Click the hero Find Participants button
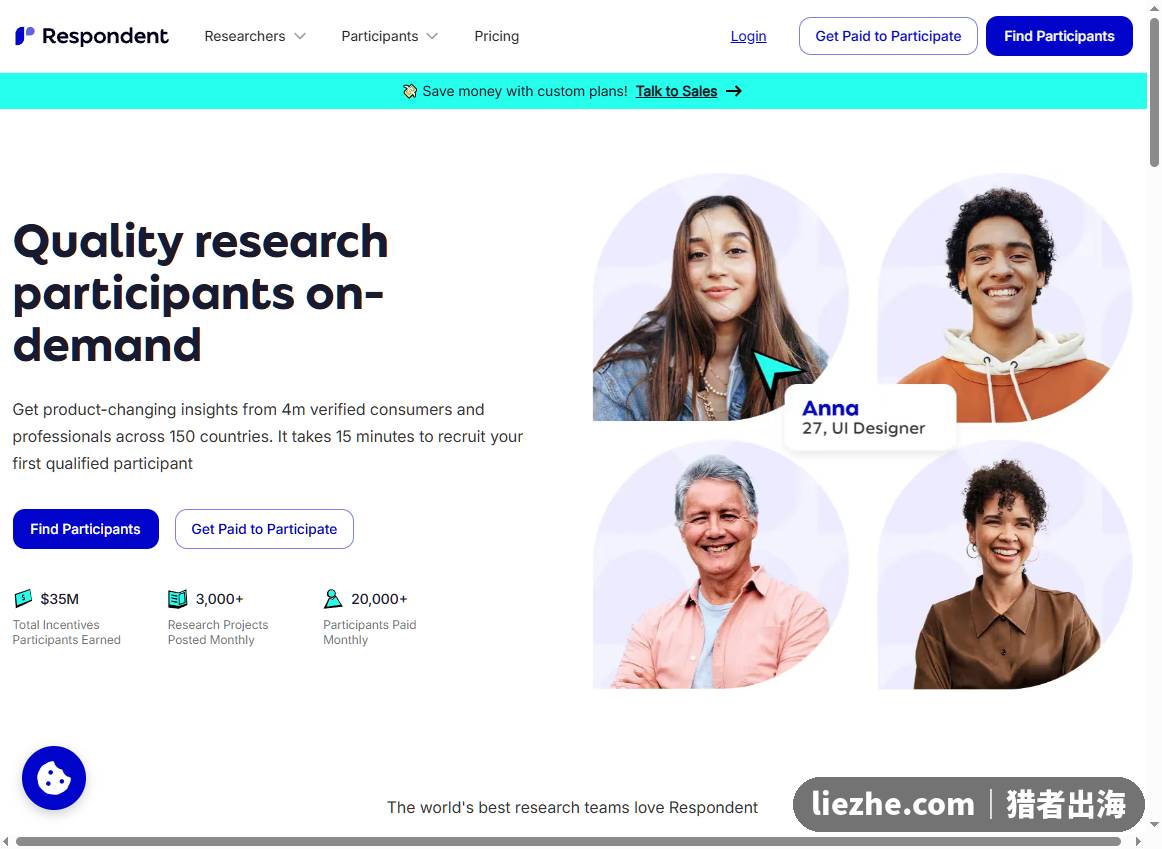Viewport: 1162px width, 849px height. pos(86,529)
